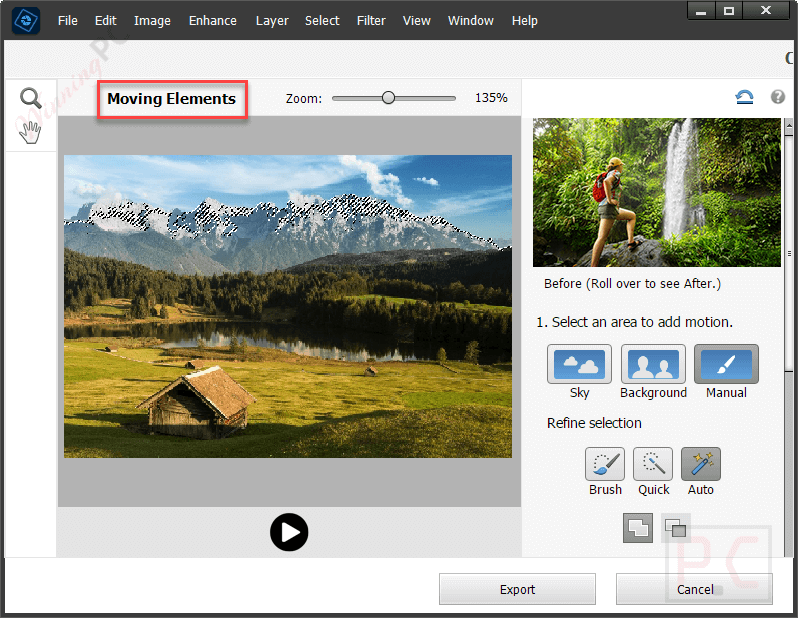Open the Help menu

point(525,21)
